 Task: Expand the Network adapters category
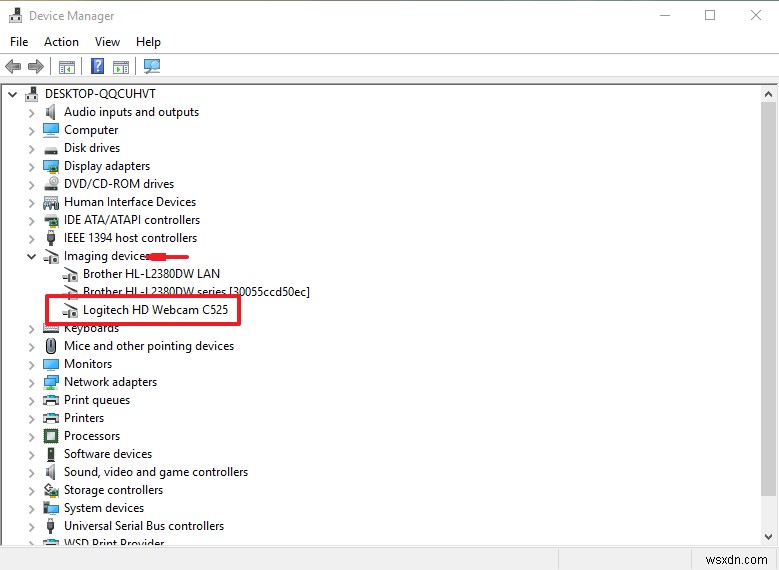click(x=31, y=383)
